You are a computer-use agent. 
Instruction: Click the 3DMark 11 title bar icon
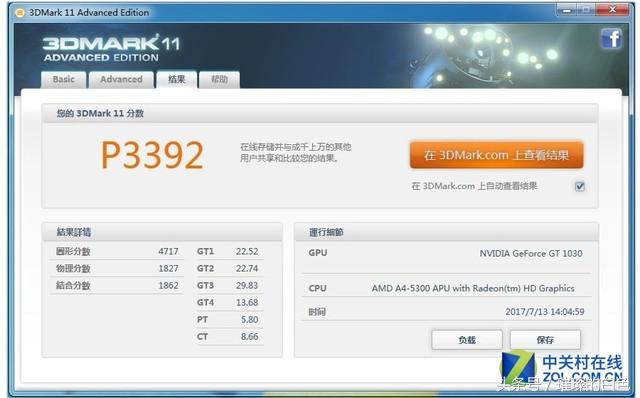click(19, 13)
